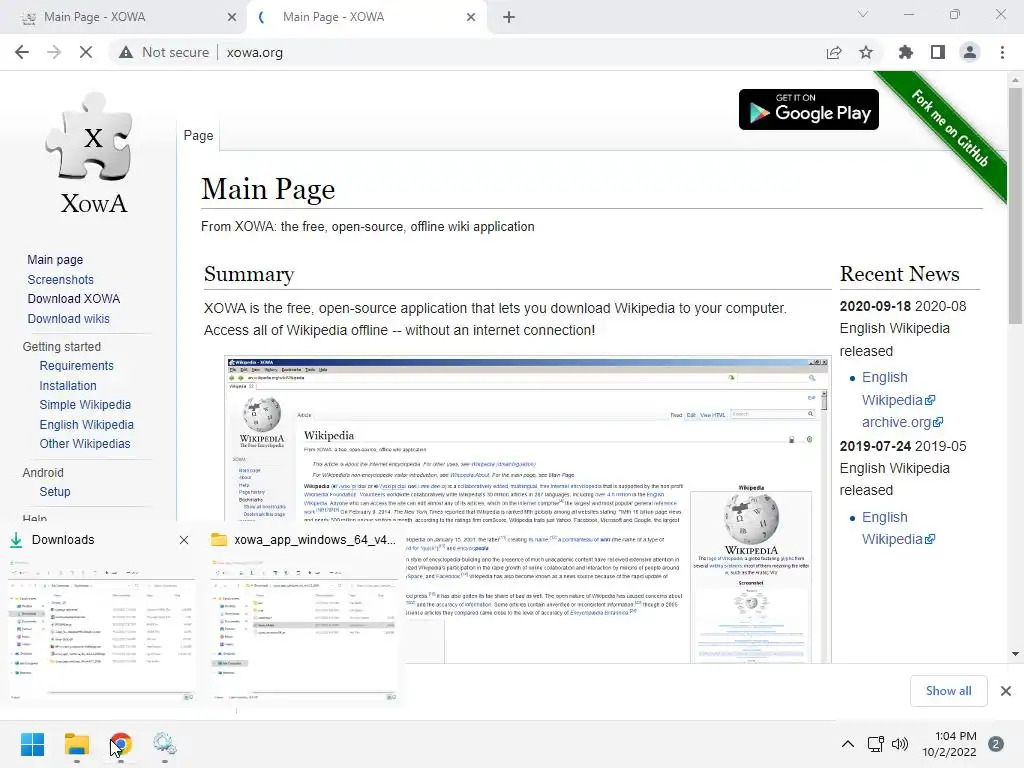1024x768 pixels.
Task: Bookmark this page with the star icon
Action: 866,52
